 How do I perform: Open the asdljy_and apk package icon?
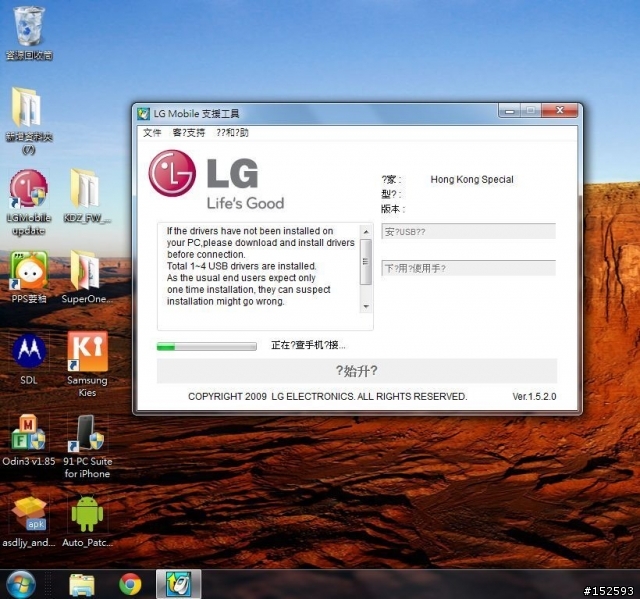coord(29,513)
